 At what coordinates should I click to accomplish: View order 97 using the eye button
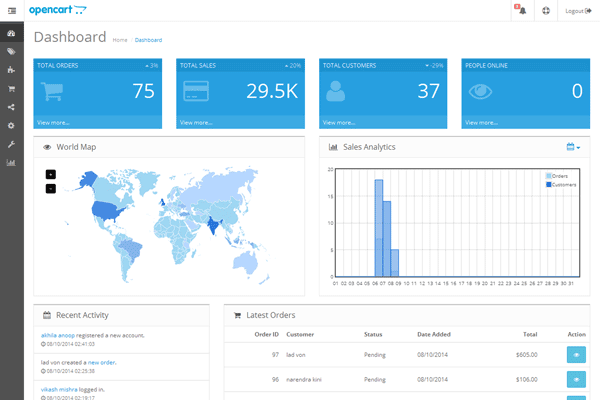coord(576,354)
